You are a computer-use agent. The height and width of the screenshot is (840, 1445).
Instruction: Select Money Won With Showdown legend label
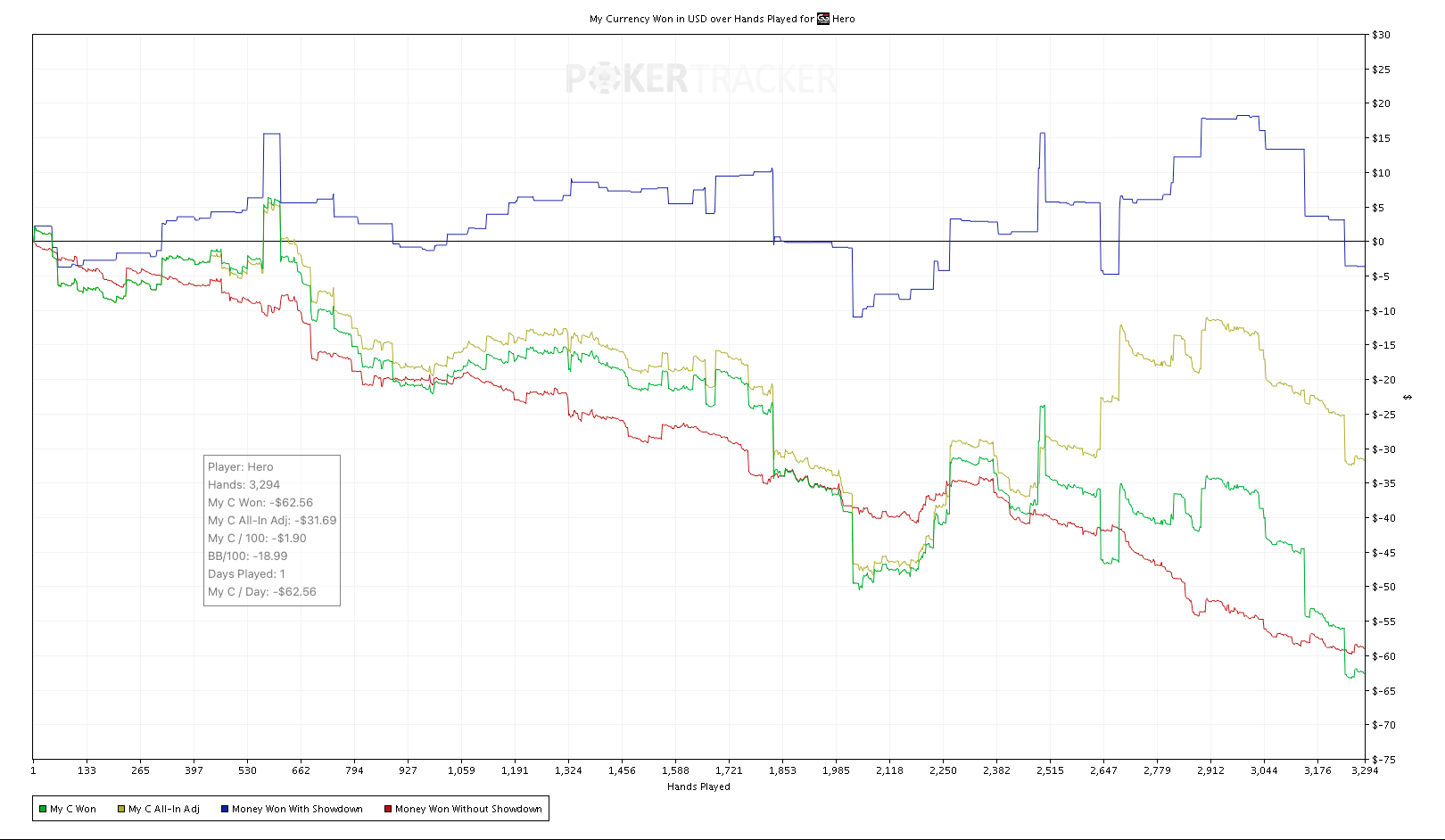coord(297,809)
